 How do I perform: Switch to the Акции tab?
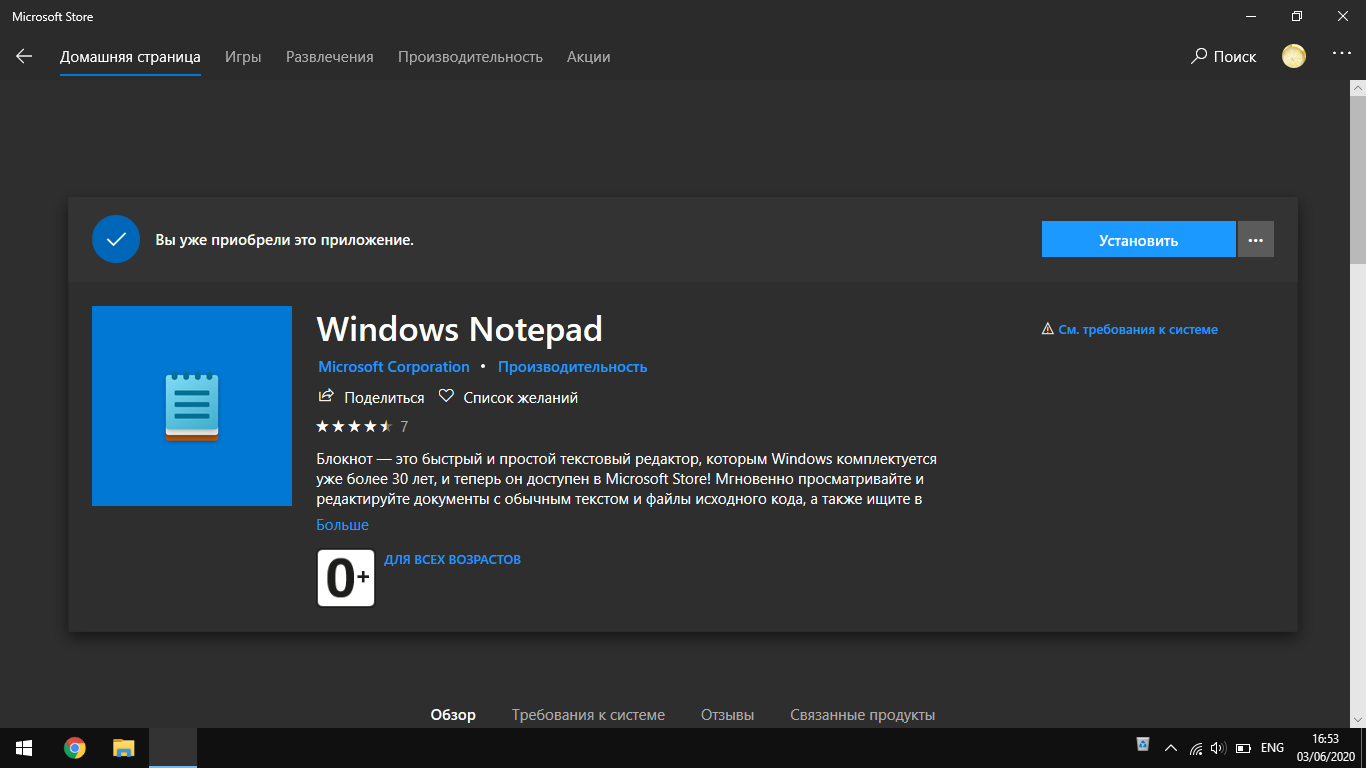click(x=588, y=57)
